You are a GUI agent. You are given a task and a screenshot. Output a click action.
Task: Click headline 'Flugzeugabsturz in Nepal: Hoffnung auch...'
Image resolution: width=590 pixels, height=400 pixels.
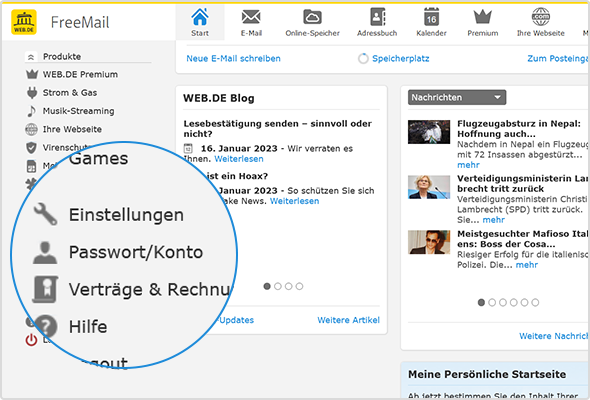(519, 129)
